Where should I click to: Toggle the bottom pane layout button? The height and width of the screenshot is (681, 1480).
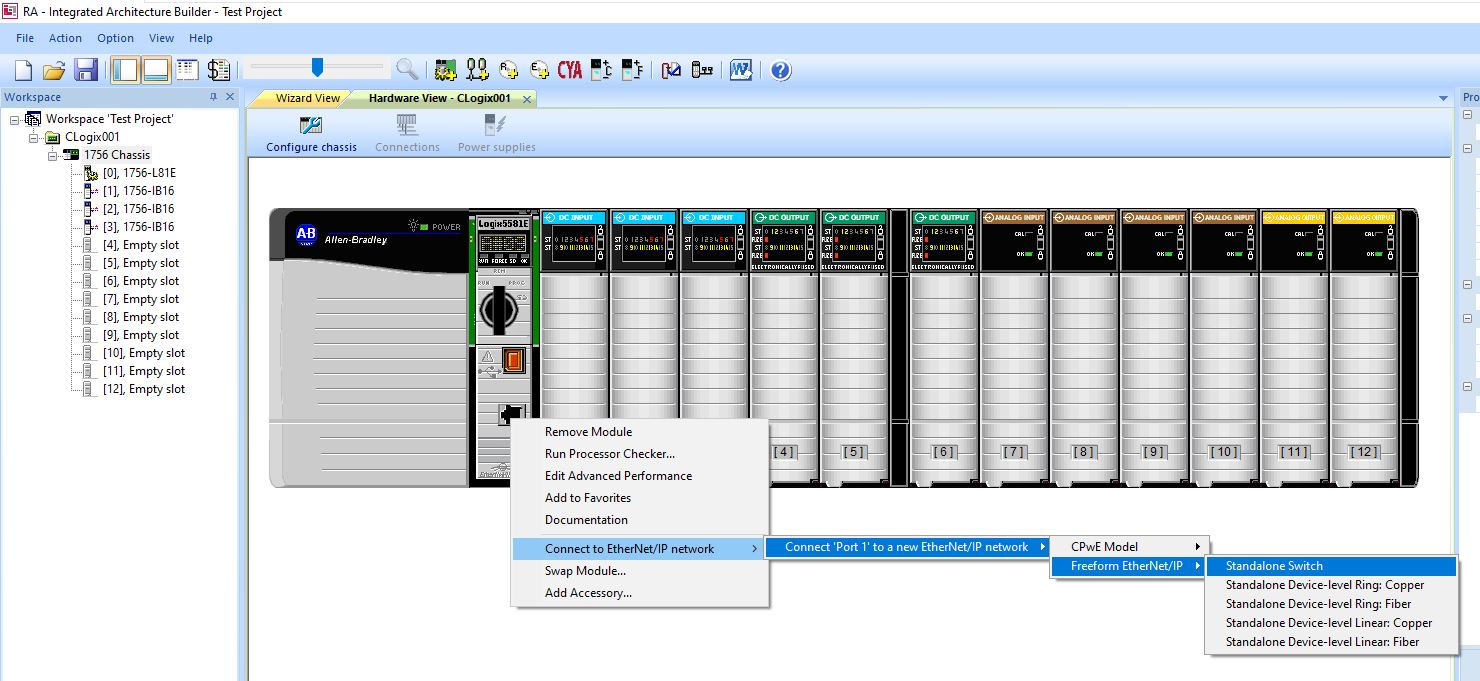(x=156, y=70)
